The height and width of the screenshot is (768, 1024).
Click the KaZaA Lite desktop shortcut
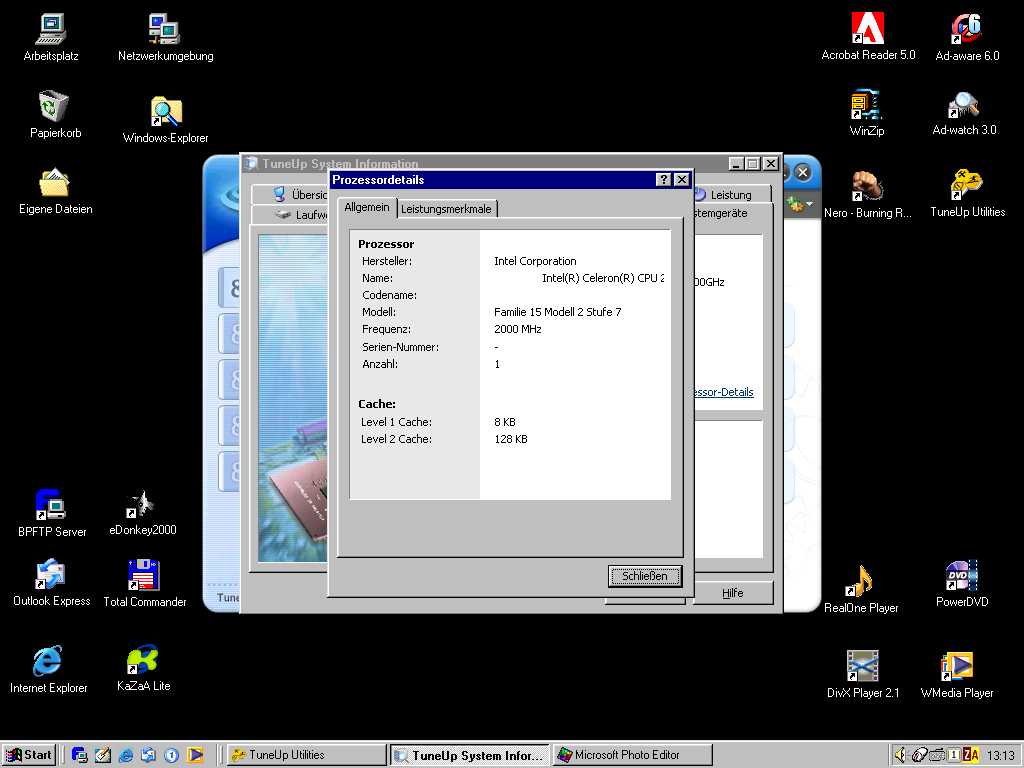[143, 668]
